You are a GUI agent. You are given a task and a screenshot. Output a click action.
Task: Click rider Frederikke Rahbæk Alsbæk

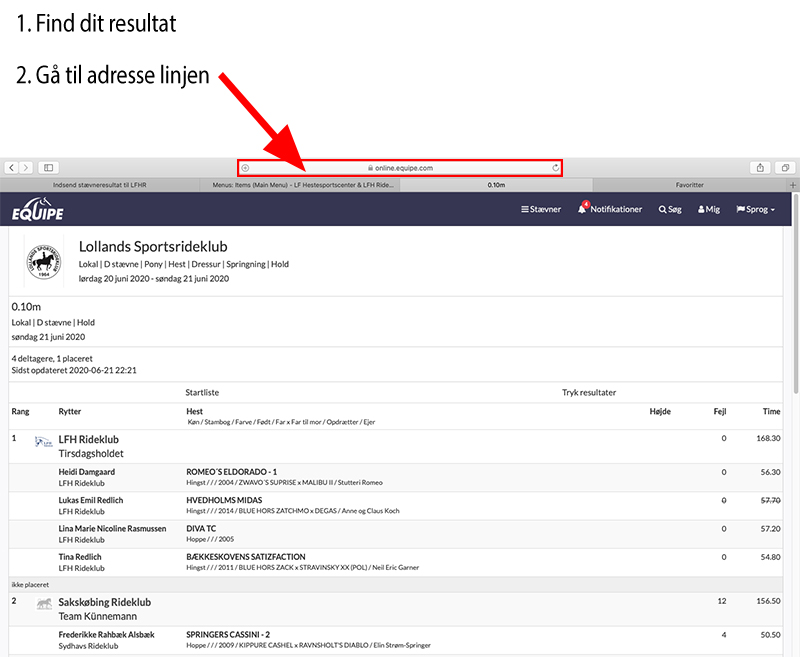(106, 635)
